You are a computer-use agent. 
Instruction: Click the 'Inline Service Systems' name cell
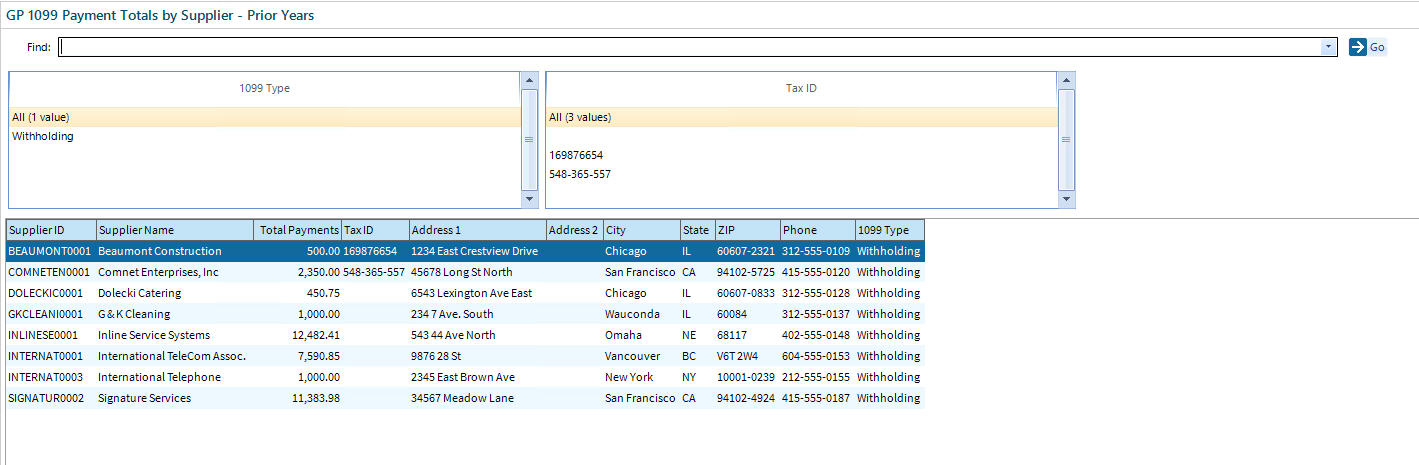[x=175, y=335]
